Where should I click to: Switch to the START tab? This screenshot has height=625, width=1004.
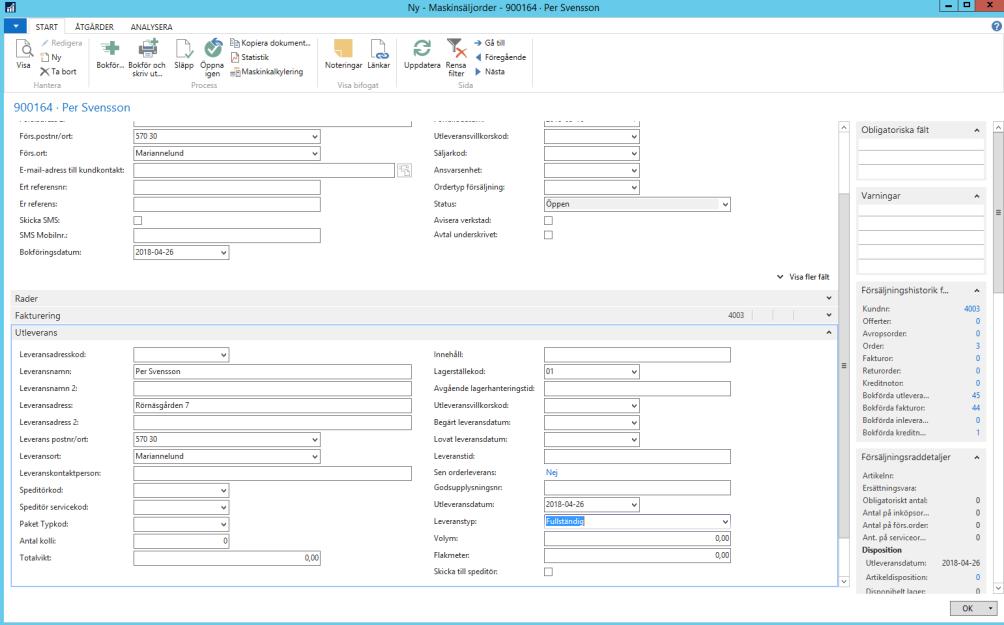pos(47,27)
